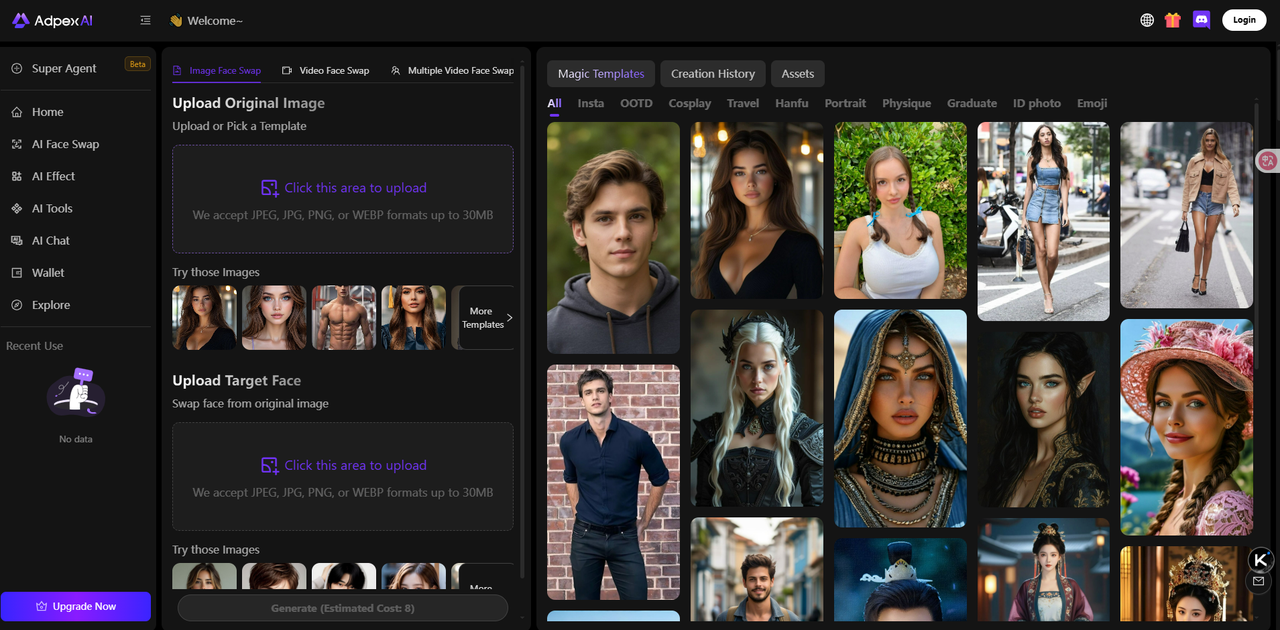Pick the shirtless muscular man sample thumbnail
1280x630 pixels.
344,317
